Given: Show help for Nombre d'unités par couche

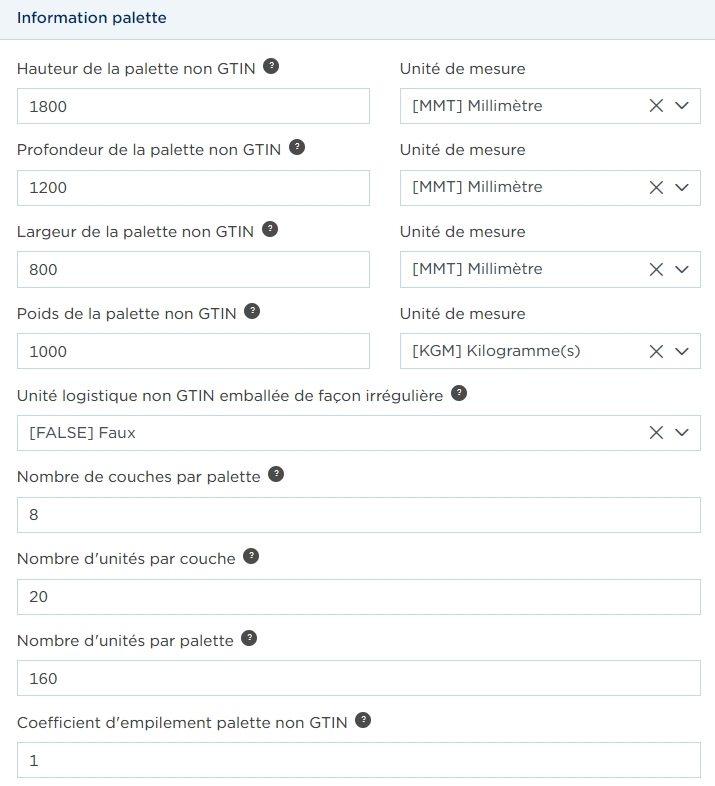Looking at the screenshot, I should pos(251,556).
